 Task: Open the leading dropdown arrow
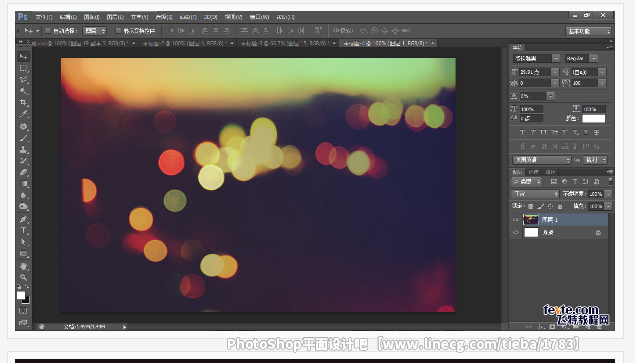click(602, 72)
